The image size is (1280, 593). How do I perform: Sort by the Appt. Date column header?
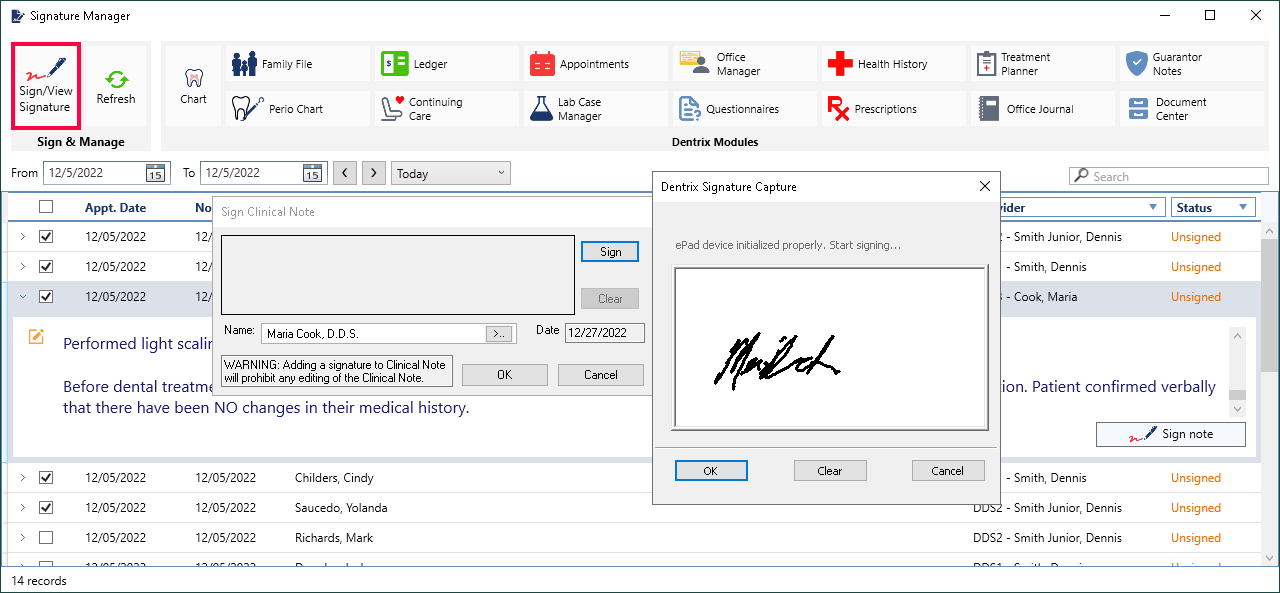pyautogui.click(x=115, y=208)
